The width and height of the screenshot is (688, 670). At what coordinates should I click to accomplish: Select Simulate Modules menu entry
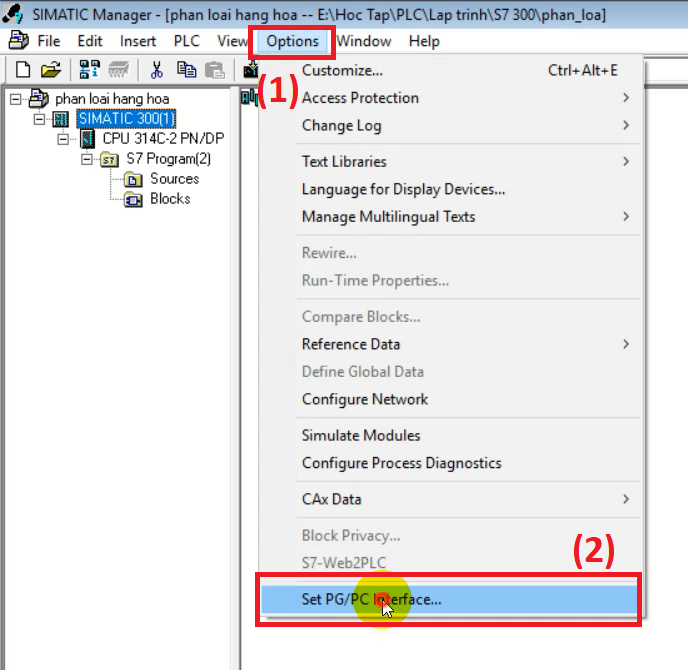451,435
